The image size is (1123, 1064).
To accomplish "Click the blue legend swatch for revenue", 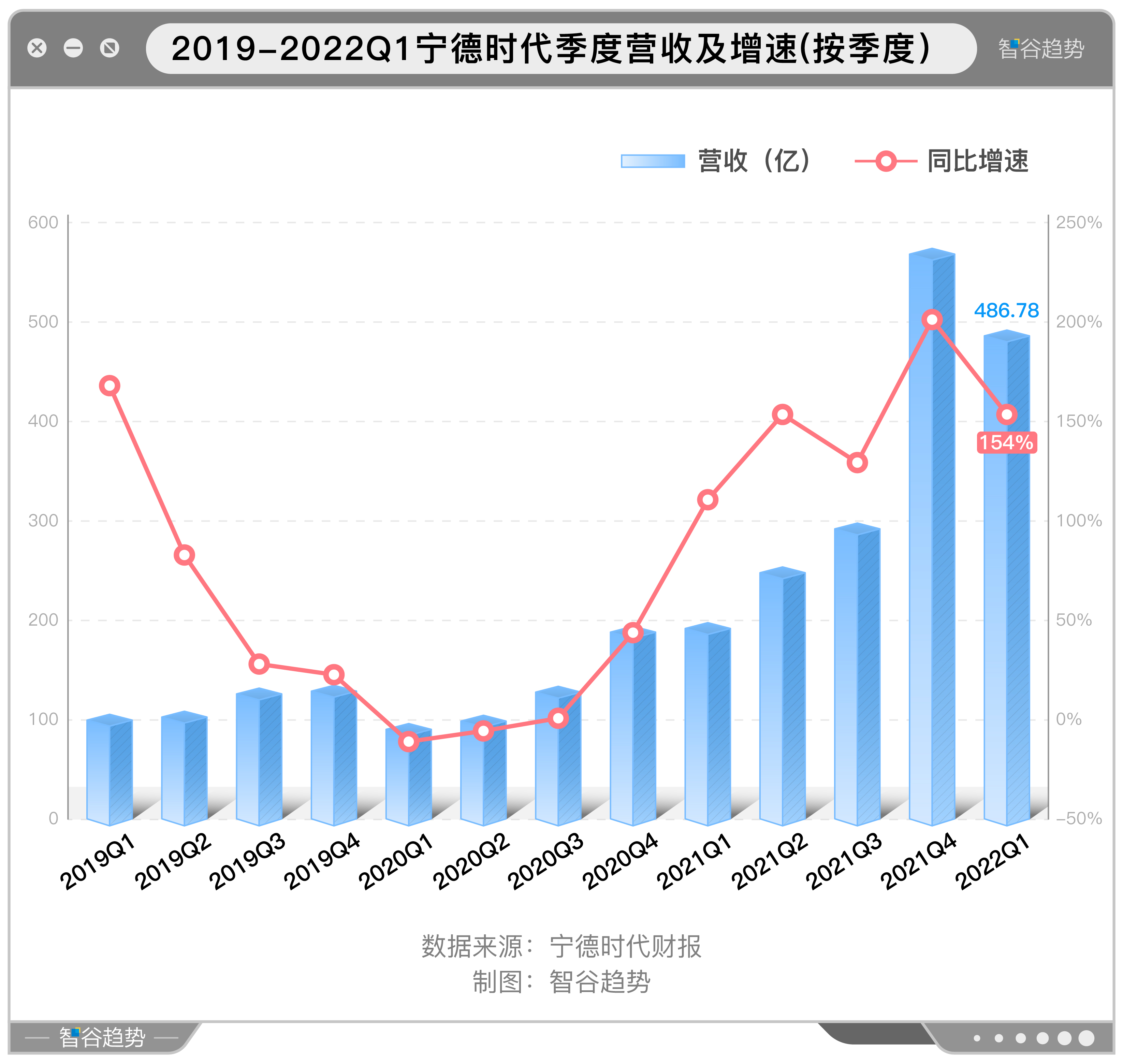I will click(x=653, y=161).
